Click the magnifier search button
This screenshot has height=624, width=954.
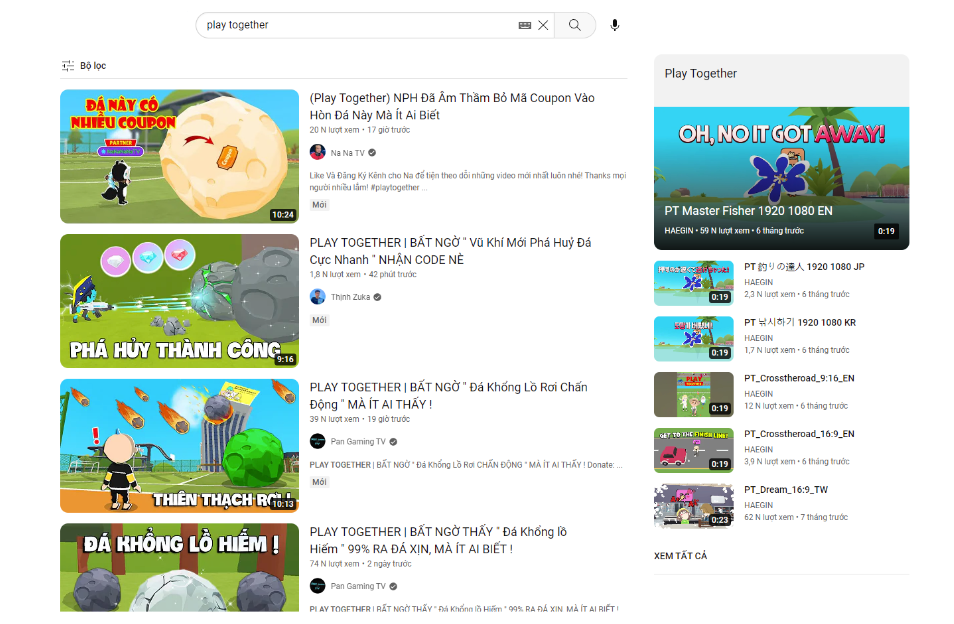pos(574,25)
